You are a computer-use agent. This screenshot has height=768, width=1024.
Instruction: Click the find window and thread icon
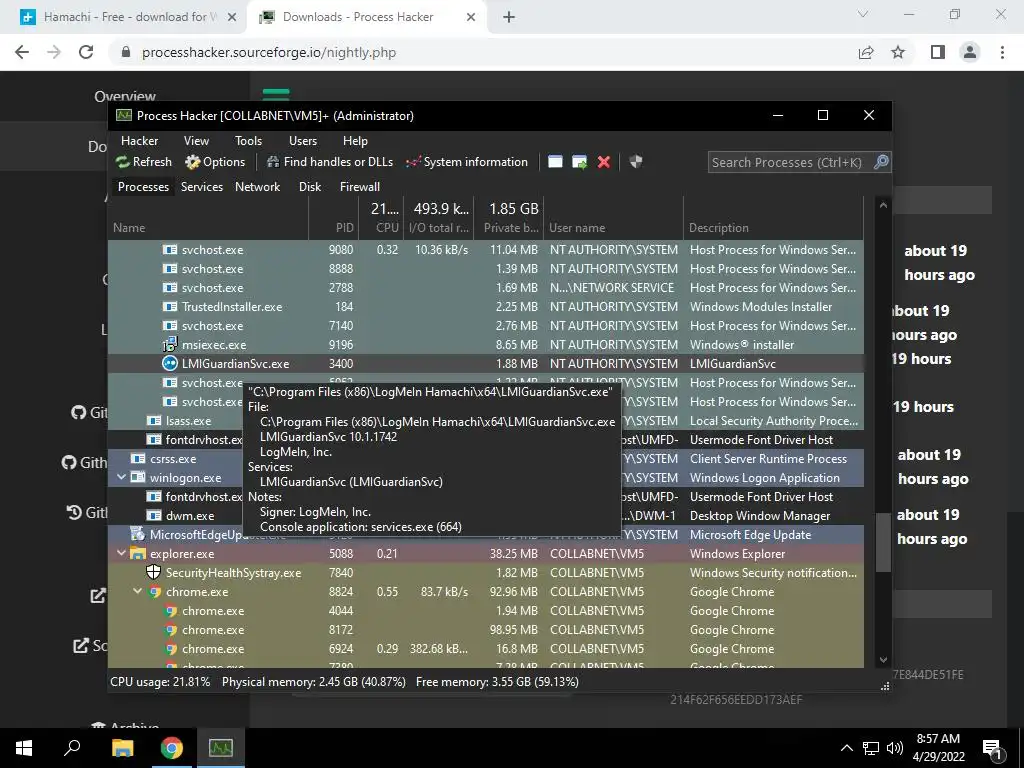(x=579, y=162)
